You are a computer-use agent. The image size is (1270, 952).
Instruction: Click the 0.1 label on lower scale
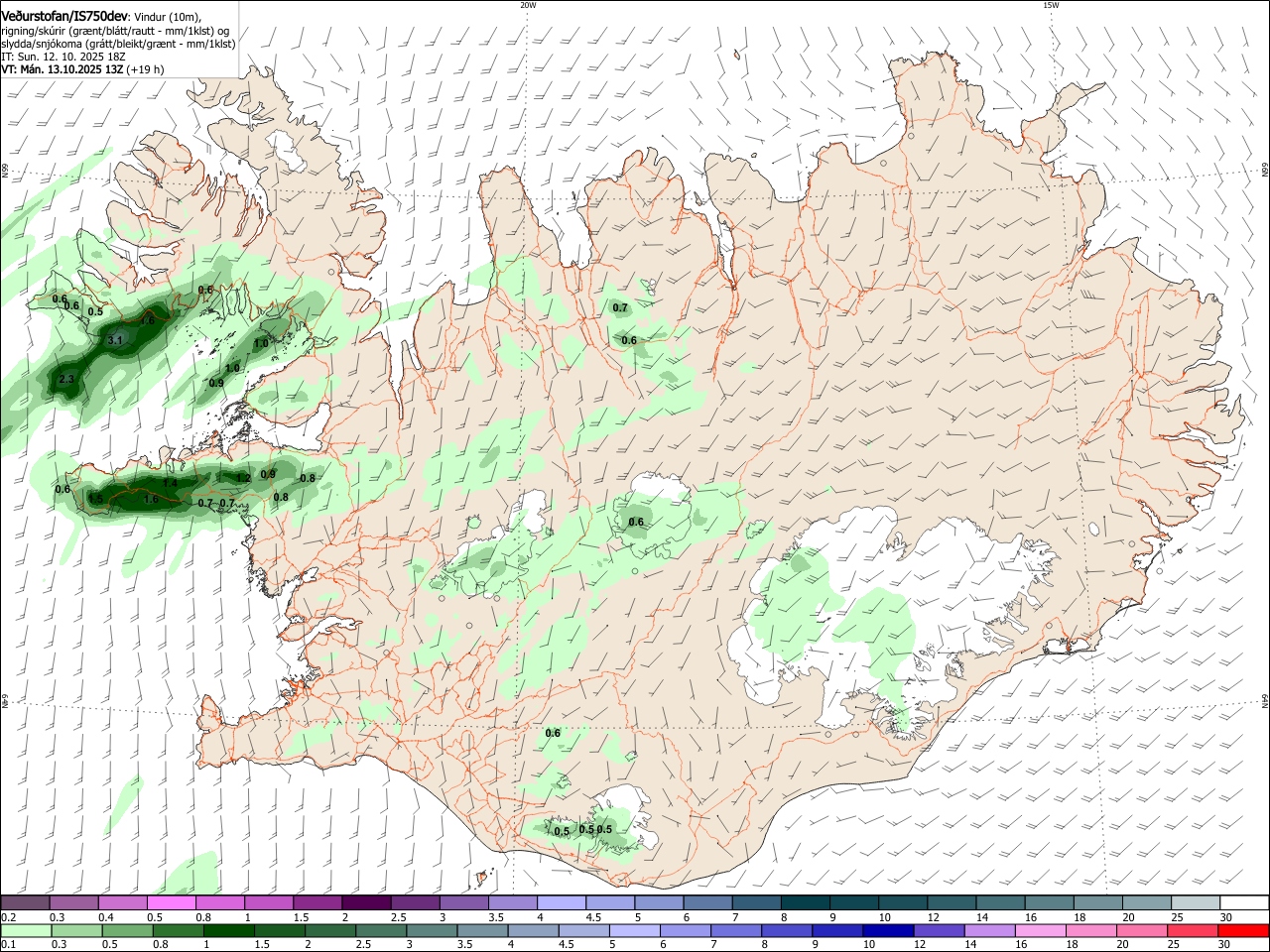[x=8, y=945]
